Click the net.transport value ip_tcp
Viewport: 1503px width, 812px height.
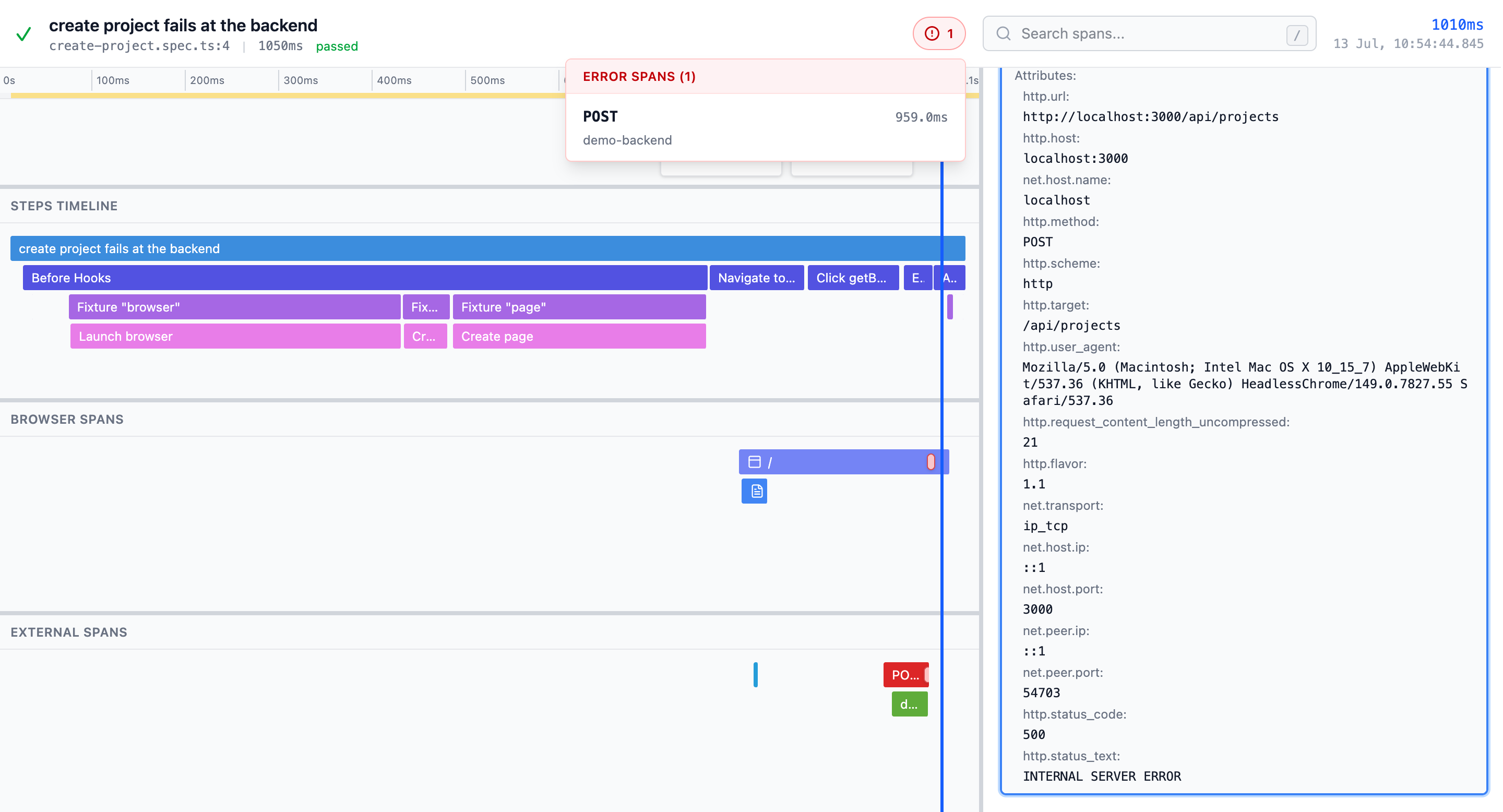click(1044, 525)
